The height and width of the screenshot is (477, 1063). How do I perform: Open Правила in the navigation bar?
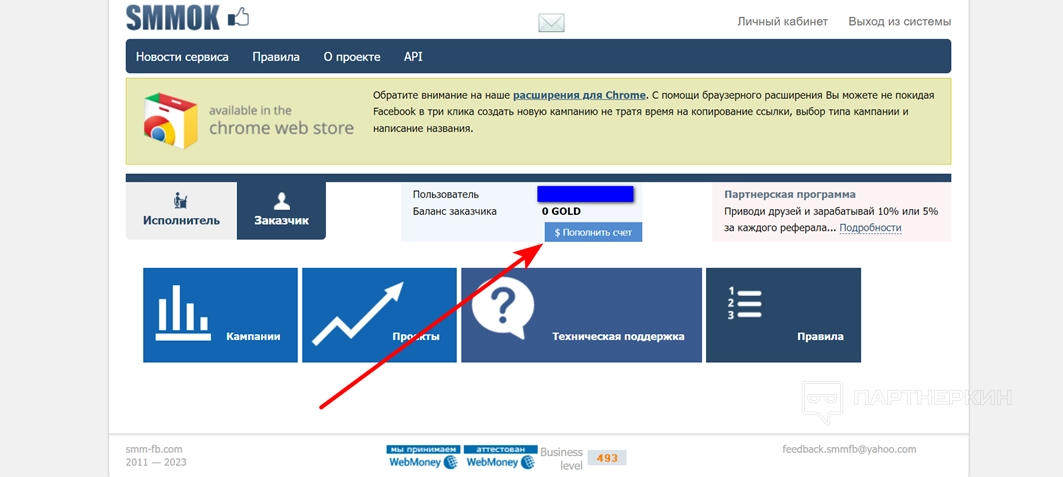click(276, 57)
